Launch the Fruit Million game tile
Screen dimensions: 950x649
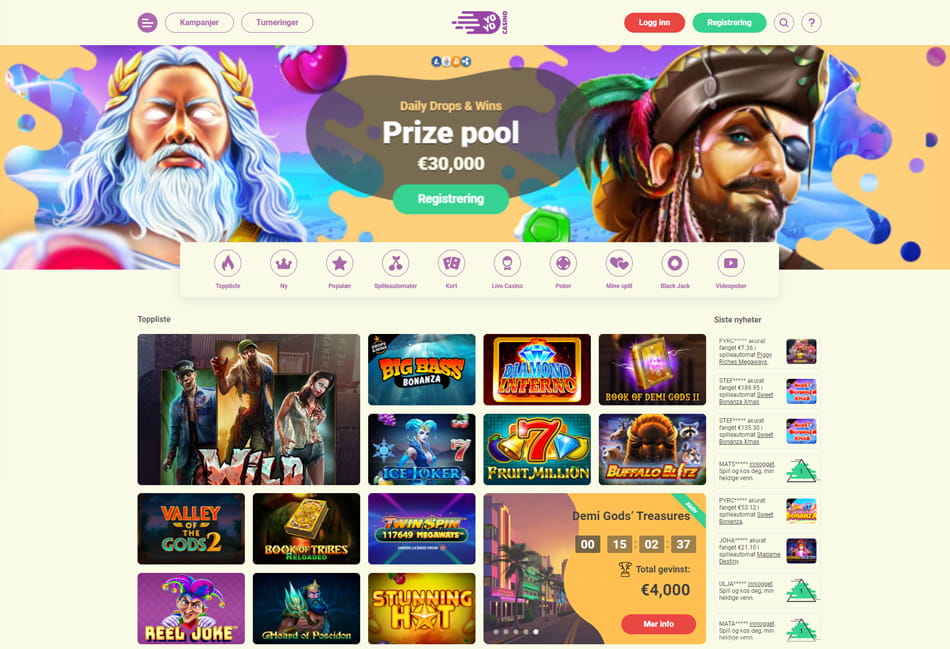[537, 450]
